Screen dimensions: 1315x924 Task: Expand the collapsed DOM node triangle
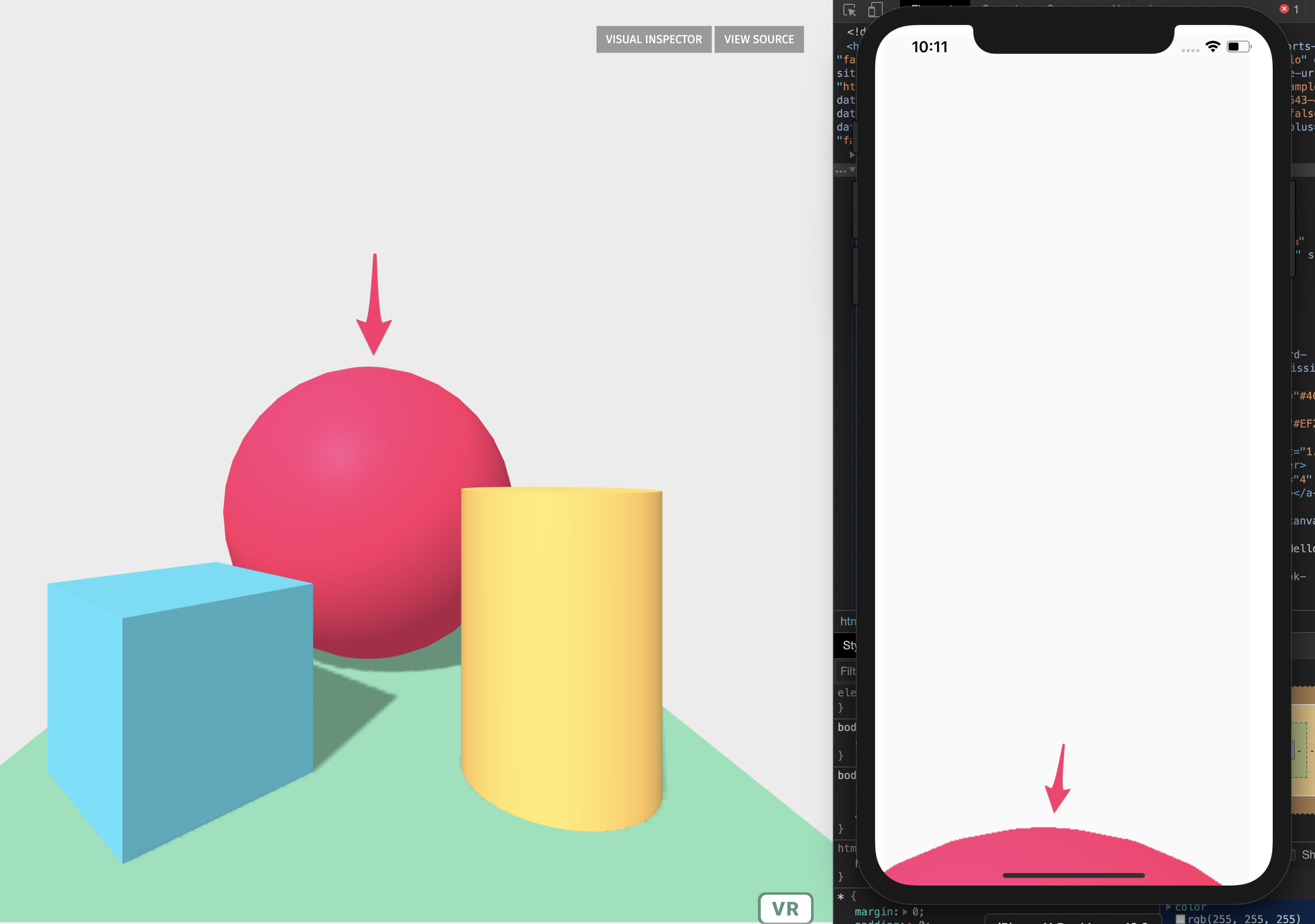click(852, 155)
